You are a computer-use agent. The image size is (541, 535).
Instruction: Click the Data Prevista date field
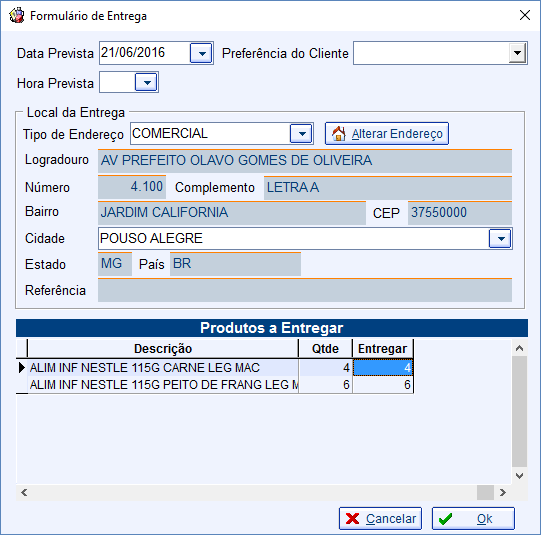(145, 53)
